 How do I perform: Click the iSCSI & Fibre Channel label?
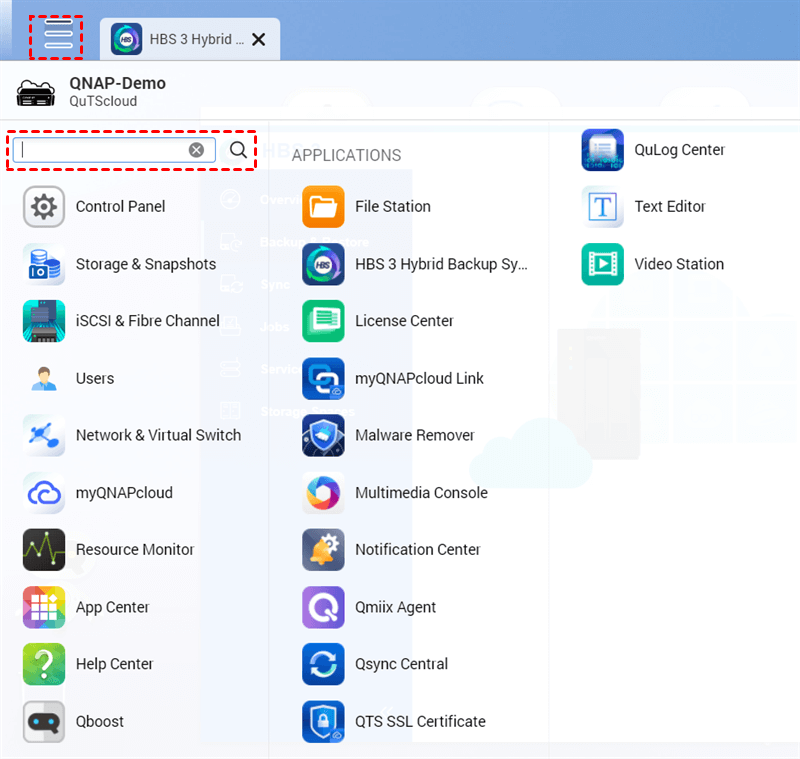(148, 321)
